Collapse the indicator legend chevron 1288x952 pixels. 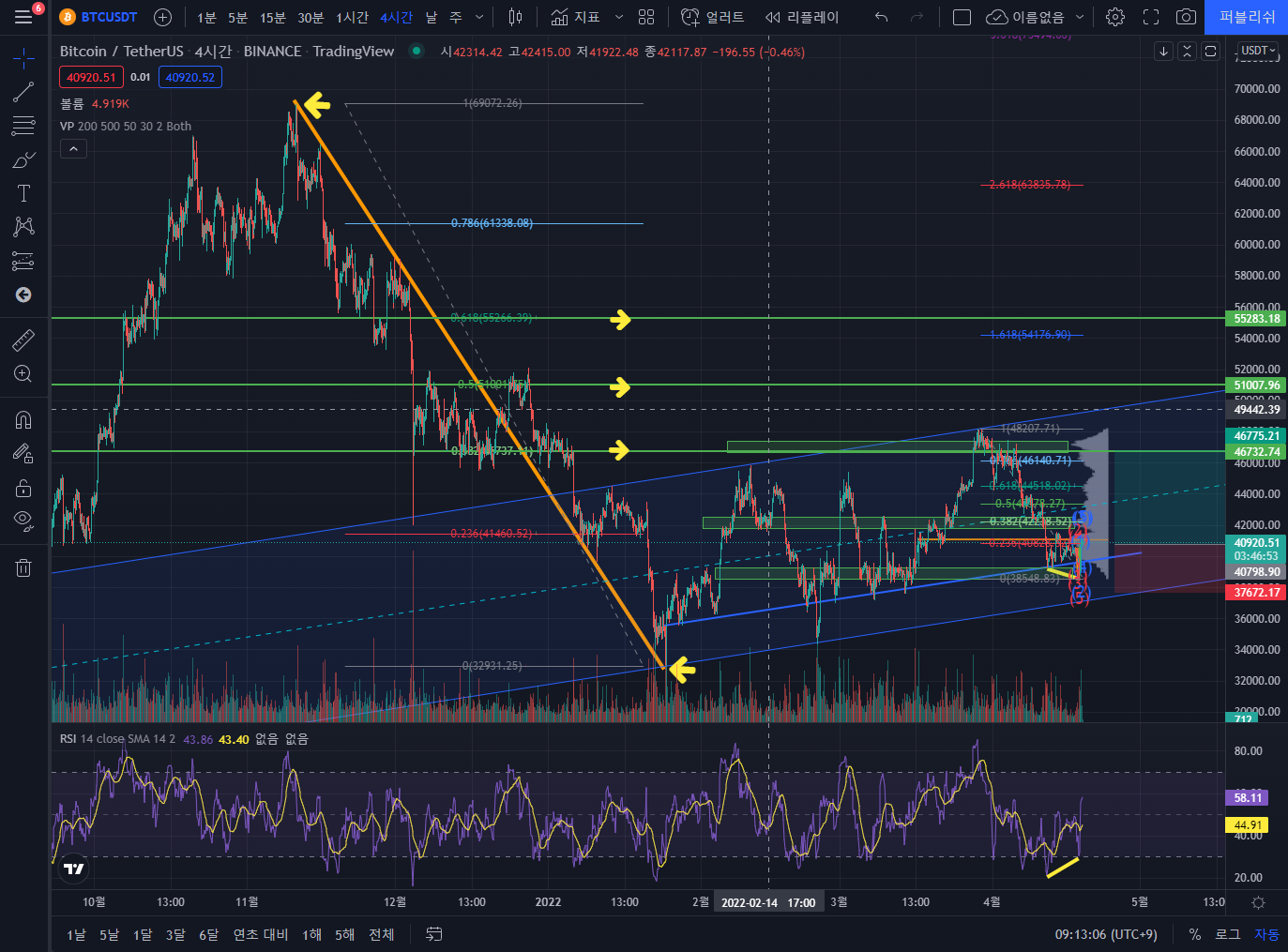[x=73, y=148]
